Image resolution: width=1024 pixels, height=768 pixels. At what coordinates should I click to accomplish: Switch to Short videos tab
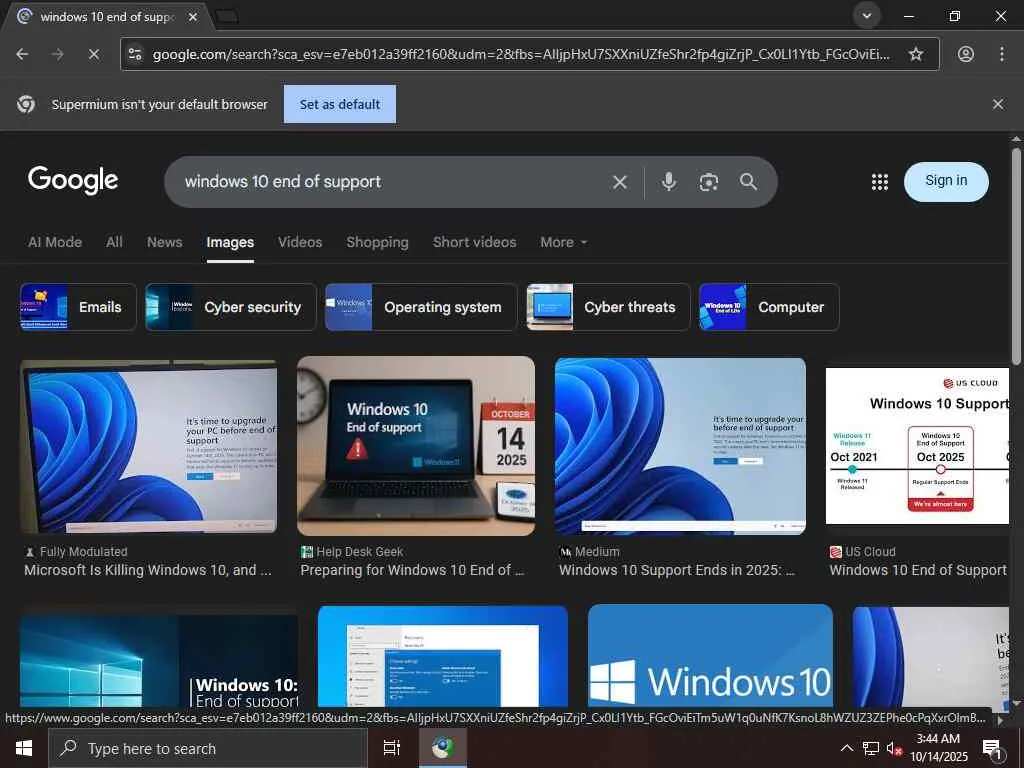474,242
